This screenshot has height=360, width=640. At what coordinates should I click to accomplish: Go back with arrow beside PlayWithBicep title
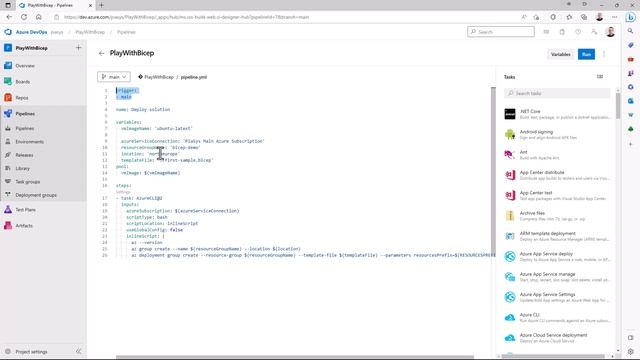tap(101, 53)
